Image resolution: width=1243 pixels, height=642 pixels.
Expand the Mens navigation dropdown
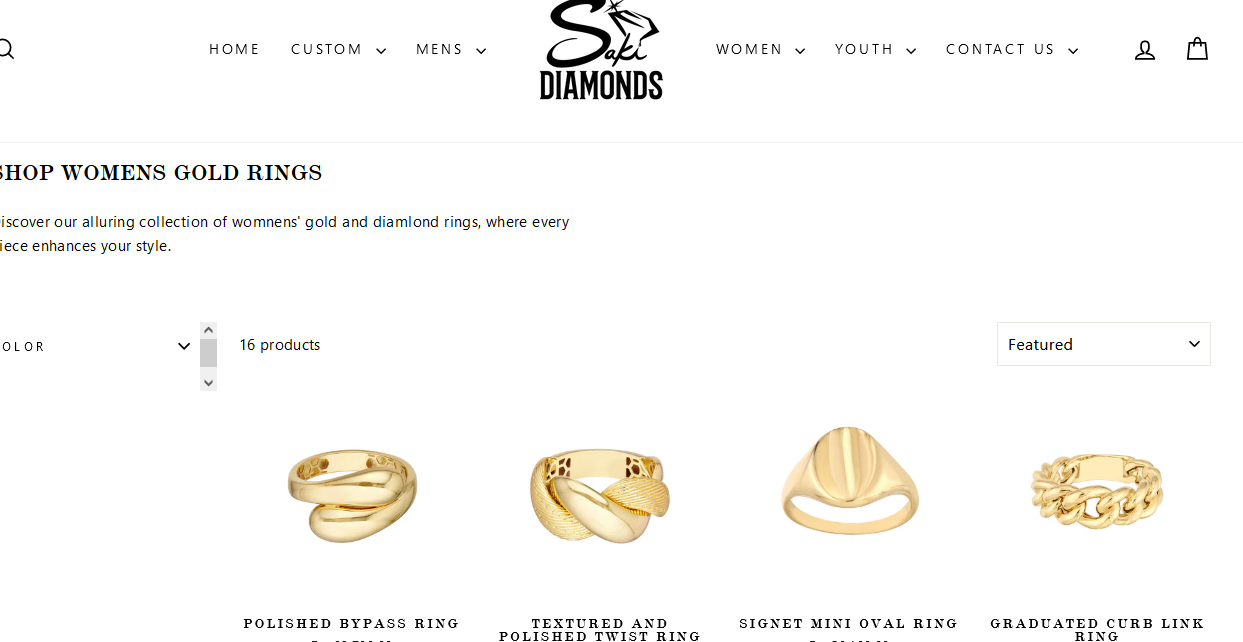coord(451,50)
